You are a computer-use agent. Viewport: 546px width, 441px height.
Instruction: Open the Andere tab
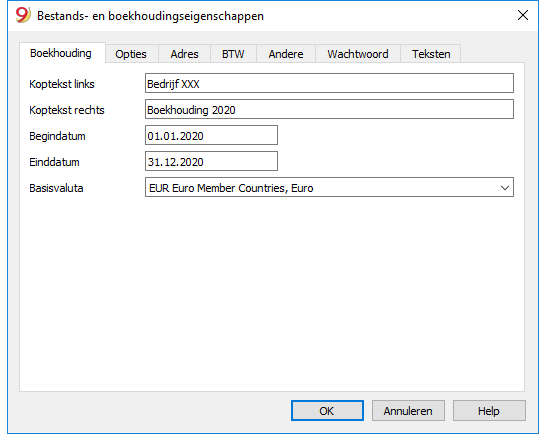[286, 54]
